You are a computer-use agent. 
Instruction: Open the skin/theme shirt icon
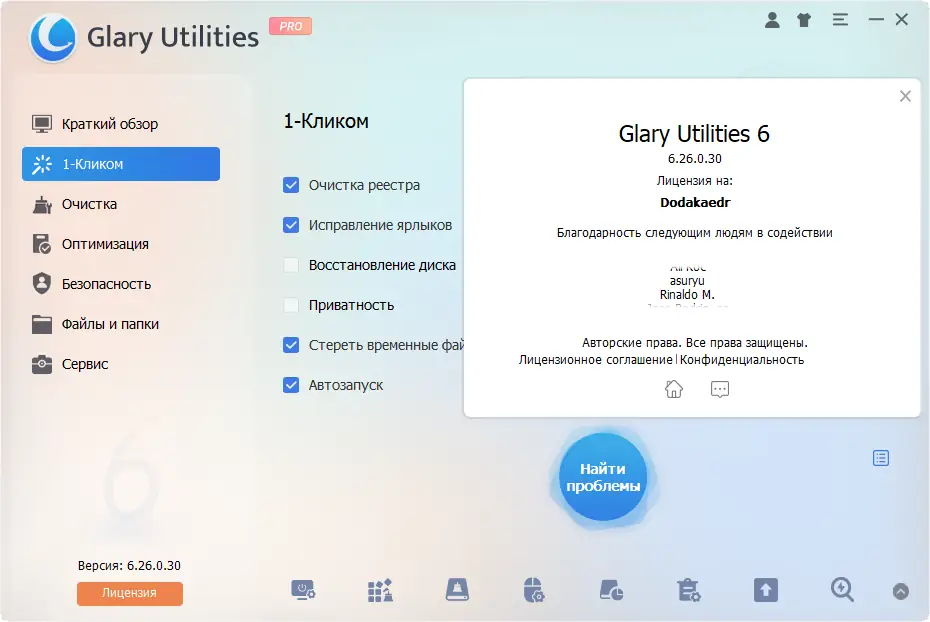coord(804,20)
